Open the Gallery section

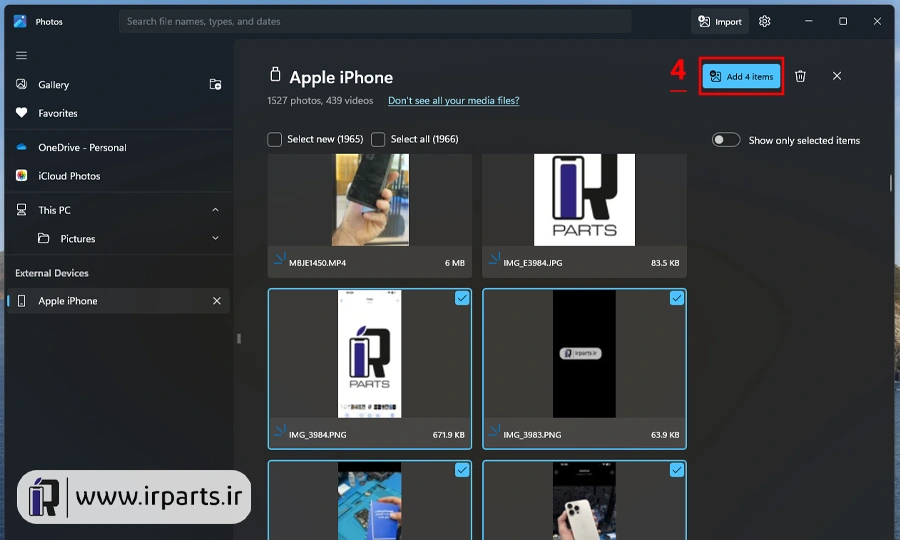point(53,84)
